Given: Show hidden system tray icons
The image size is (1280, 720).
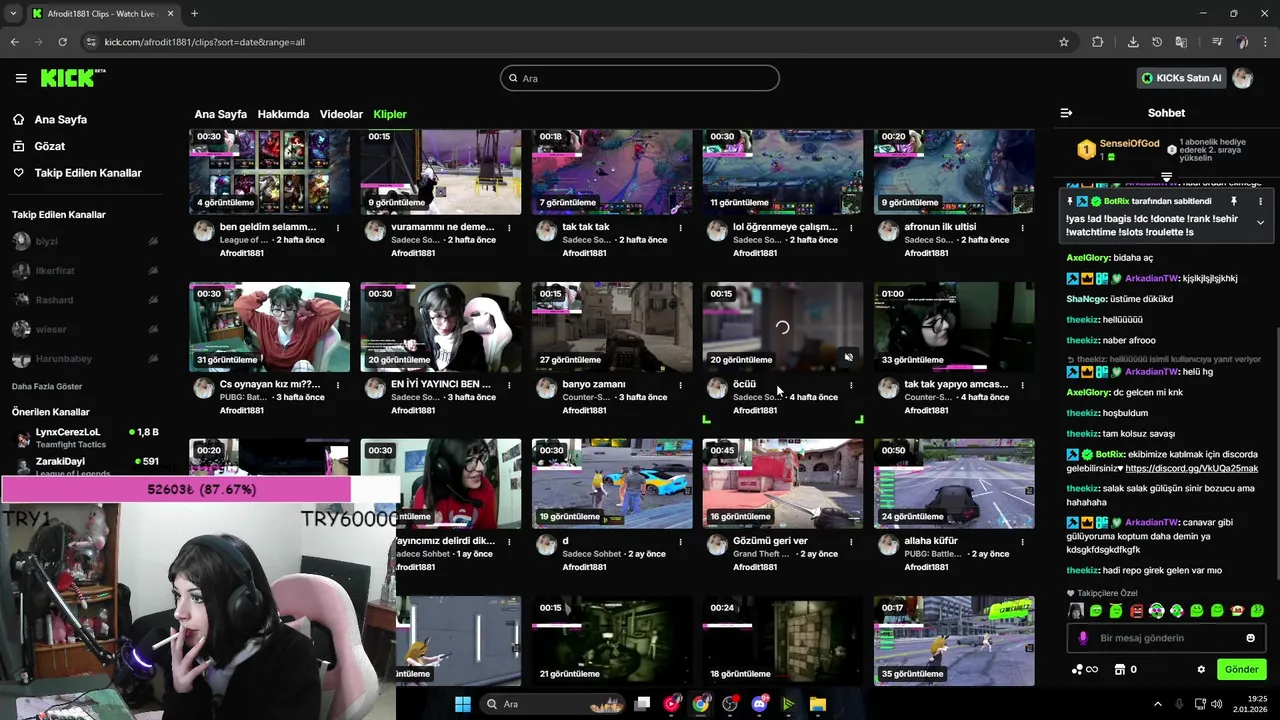Looking at the screenshot, I should [x=1158, y=704].
